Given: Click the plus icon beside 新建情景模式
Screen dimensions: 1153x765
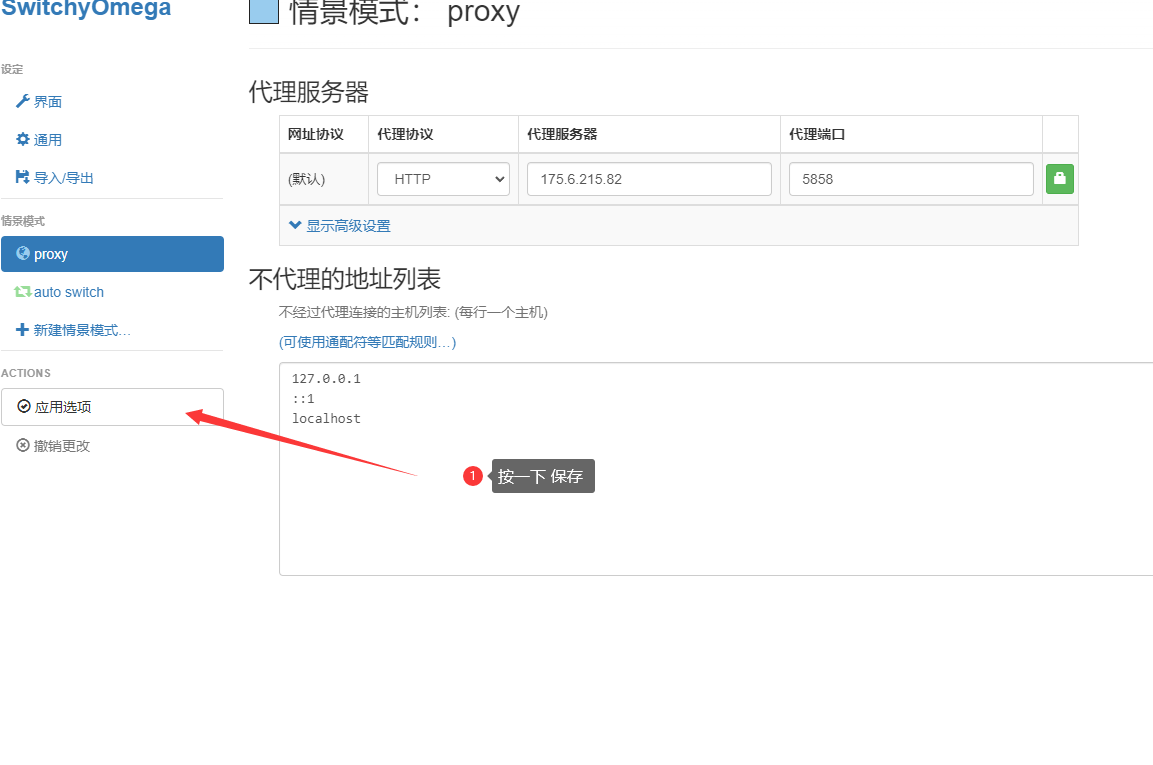Looking at the screenshot, I should pyautogui.click(x=22, y=330).
